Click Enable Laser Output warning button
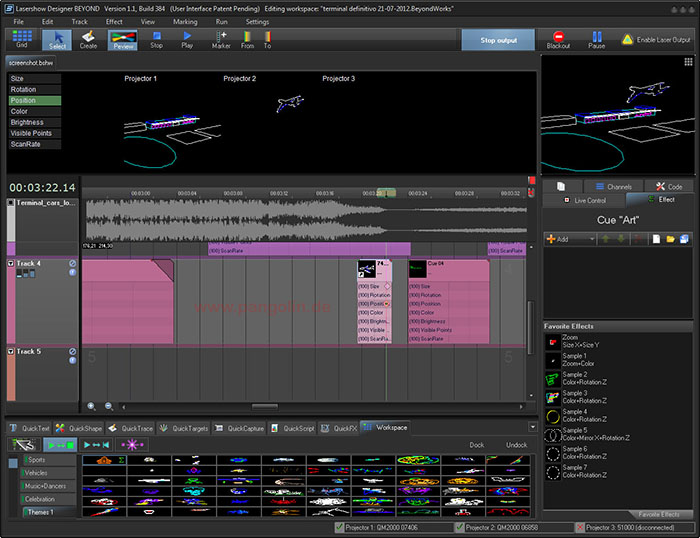This screenshot has height=538, width=700. click(656, 40)
